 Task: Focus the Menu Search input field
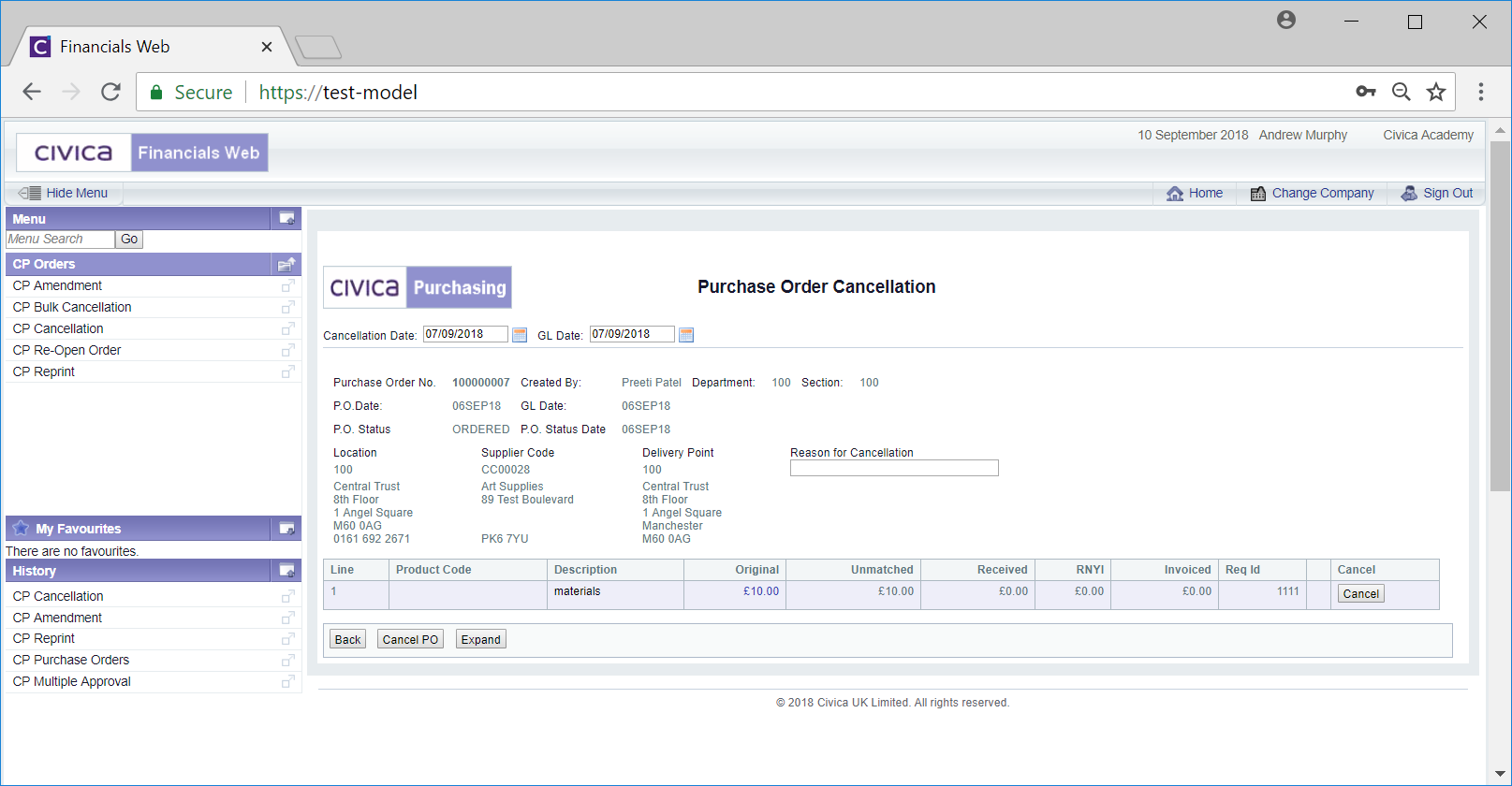click(x=60, y=240)
